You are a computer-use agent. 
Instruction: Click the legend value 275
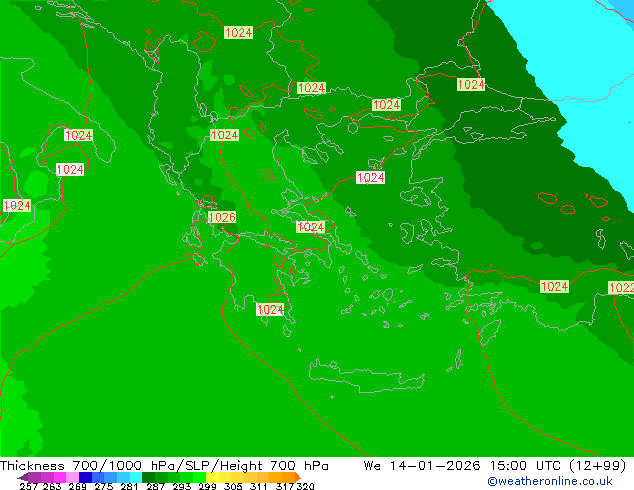104,486
